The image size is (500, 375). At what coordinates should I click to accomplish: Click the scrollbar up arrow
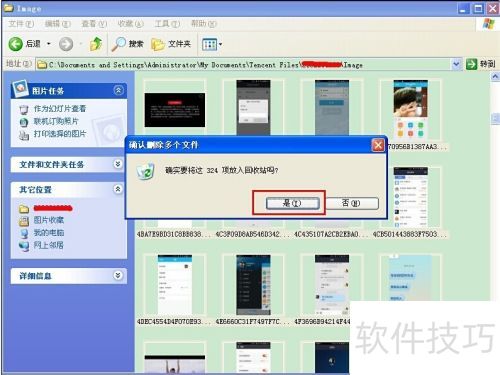[495, 77]
